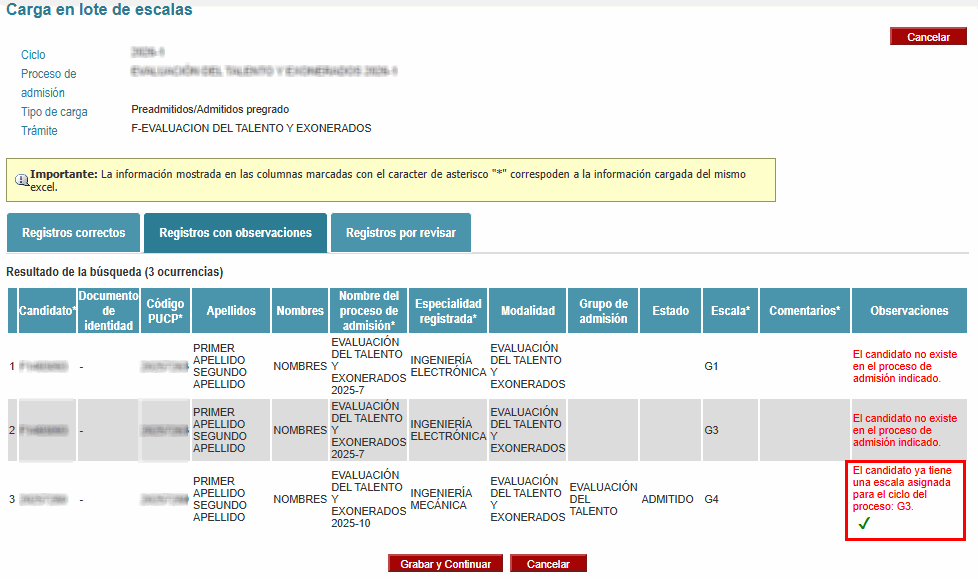
Task: Click the Cancelar button above the Importante note
Action: [x=928, y=37]
